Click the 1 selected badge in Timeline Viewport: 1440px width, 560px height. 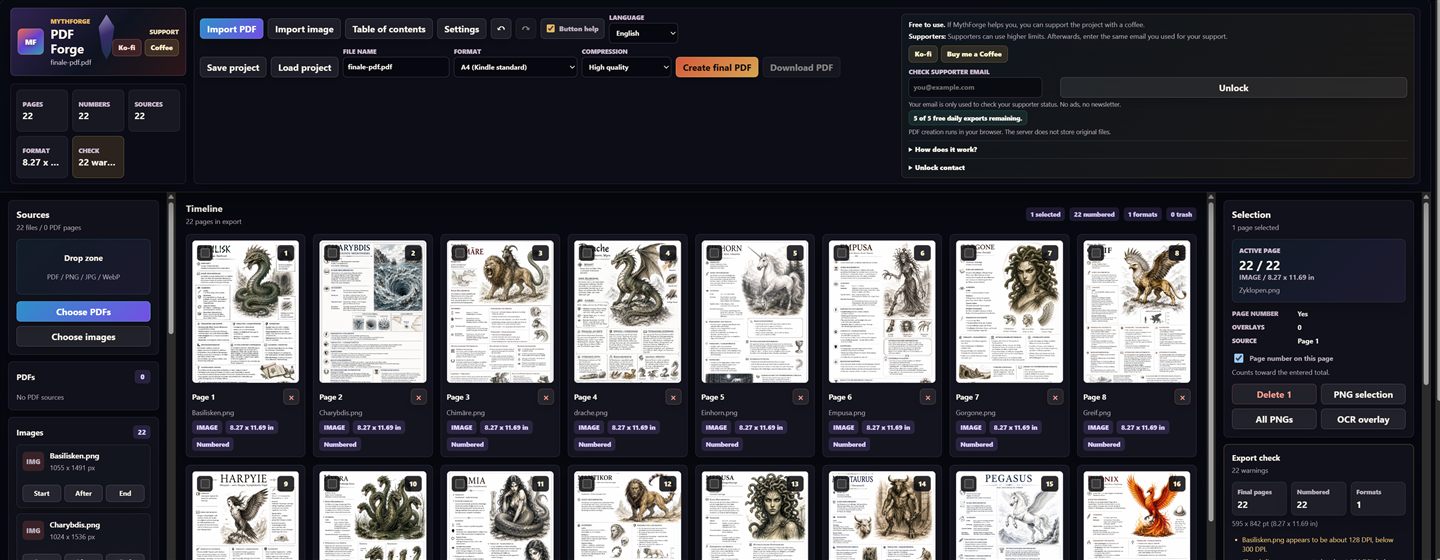[1046, 214]
